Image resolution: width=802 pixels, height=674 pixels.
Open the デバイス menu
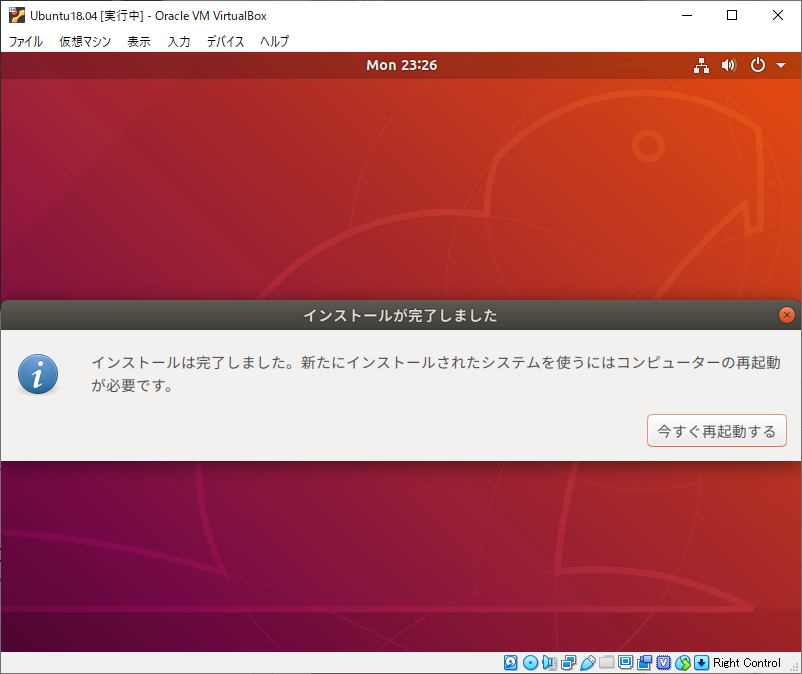pos(225,41)
